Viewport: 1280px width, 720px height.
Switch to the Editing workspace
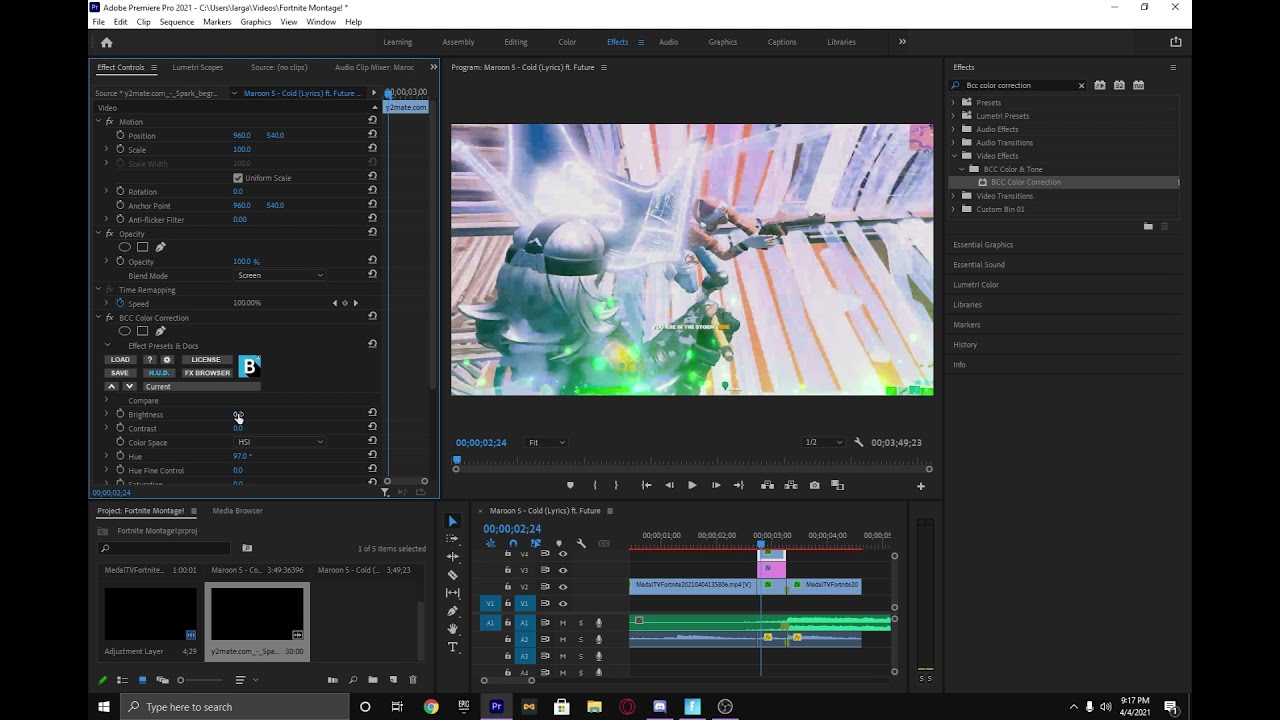(516, 42)
